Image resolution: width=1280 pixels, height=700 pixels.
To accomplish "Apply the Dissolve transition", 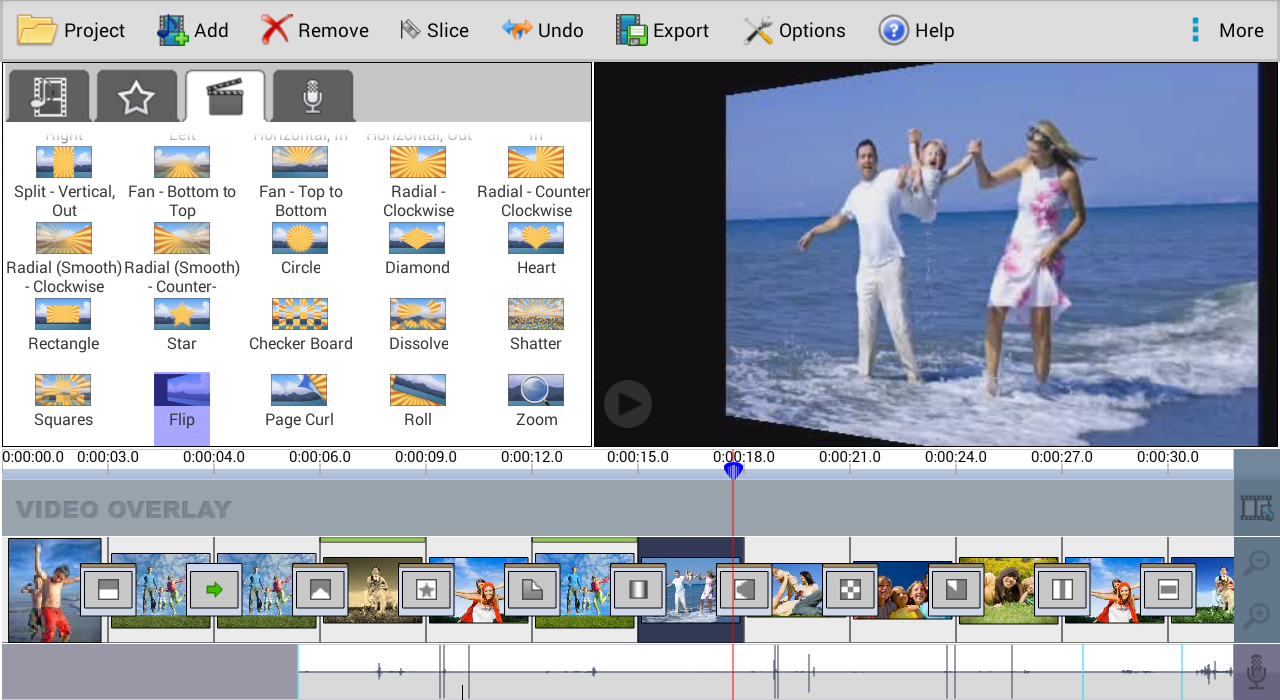I will pyautogui.click(x=417, y=314).
